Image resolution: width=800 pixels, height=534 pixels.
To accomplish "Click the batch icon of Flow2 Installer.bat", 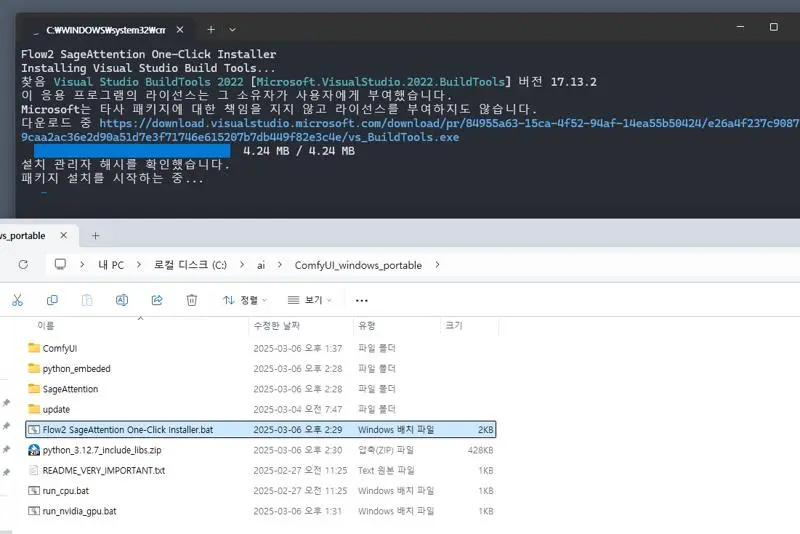I will point(34,429).
